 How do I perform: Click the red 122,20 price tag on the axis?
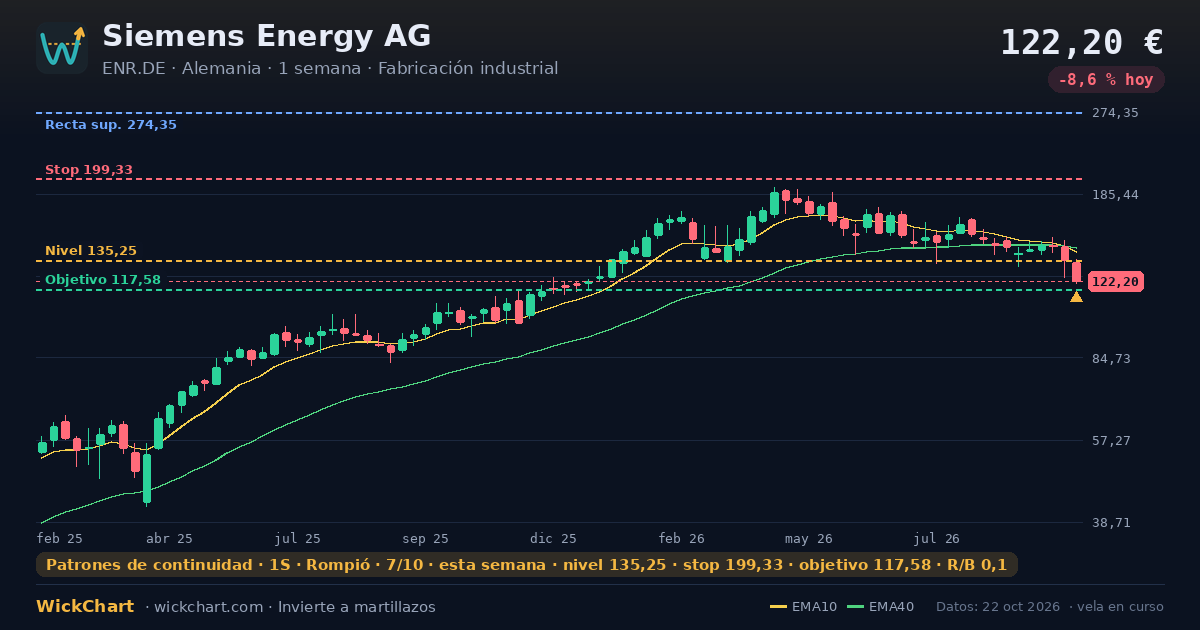[1115, 282]
